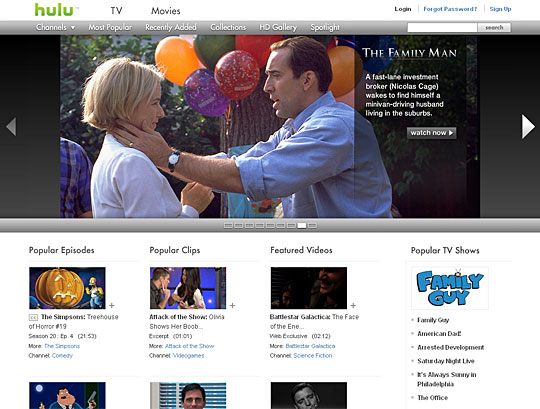Click the Popular Clips heading
Viewport: 540px width, 409px height.
(175, 250)
